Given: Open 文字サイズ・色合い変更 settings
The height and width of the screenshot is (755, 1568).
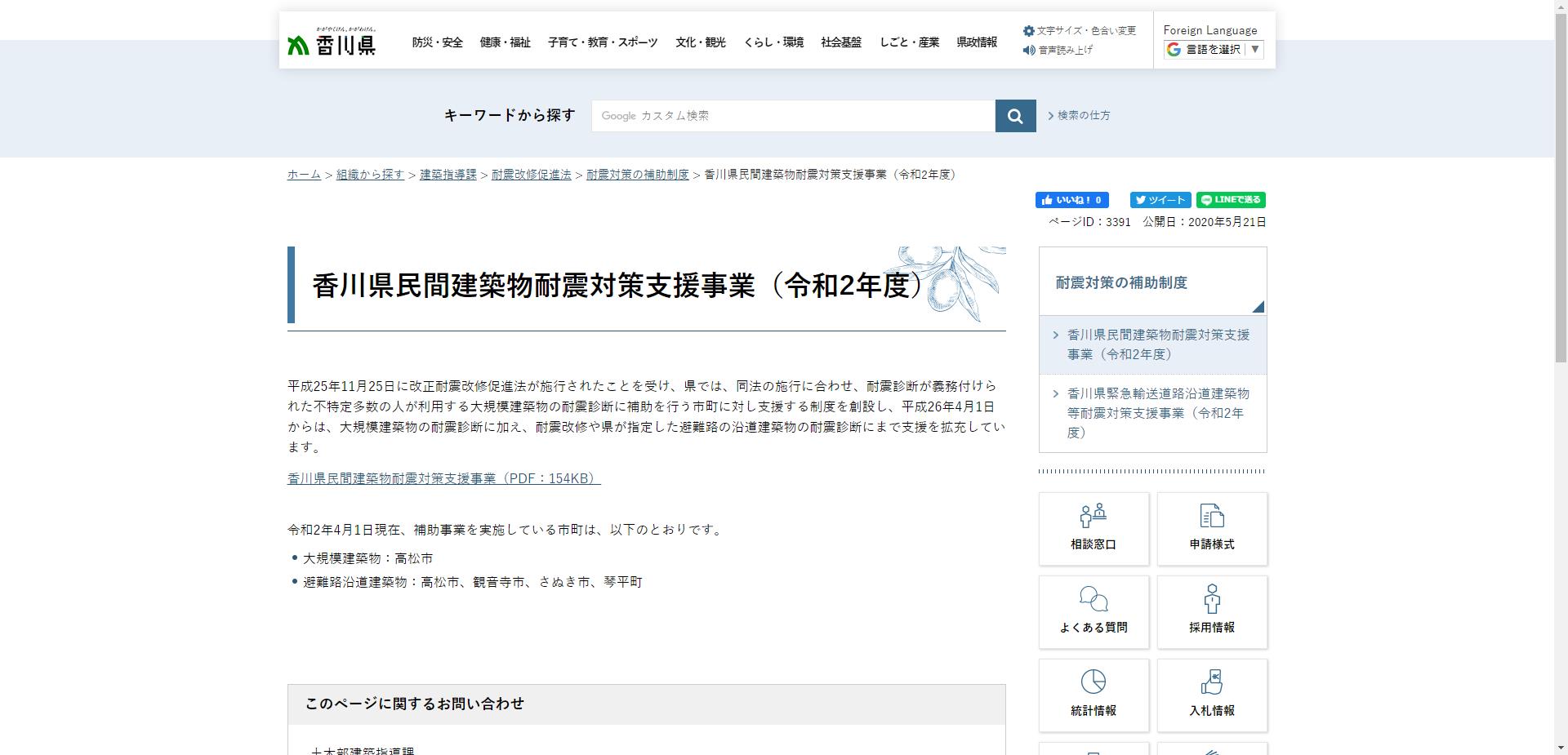Looking at the screenshot, I should (1079, 31).
